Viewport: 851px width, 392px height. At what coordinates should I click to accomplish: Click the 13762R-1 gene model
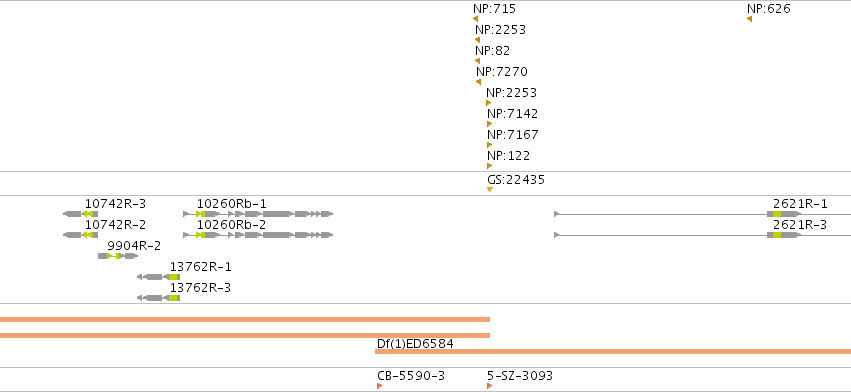coord(158,277)
